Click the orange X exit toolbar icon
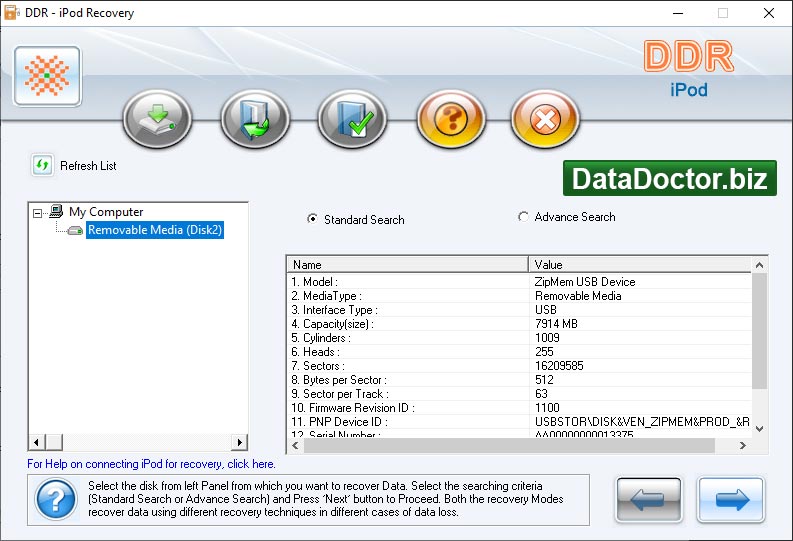Screen dimensions: 793x541 pos(545,120)
